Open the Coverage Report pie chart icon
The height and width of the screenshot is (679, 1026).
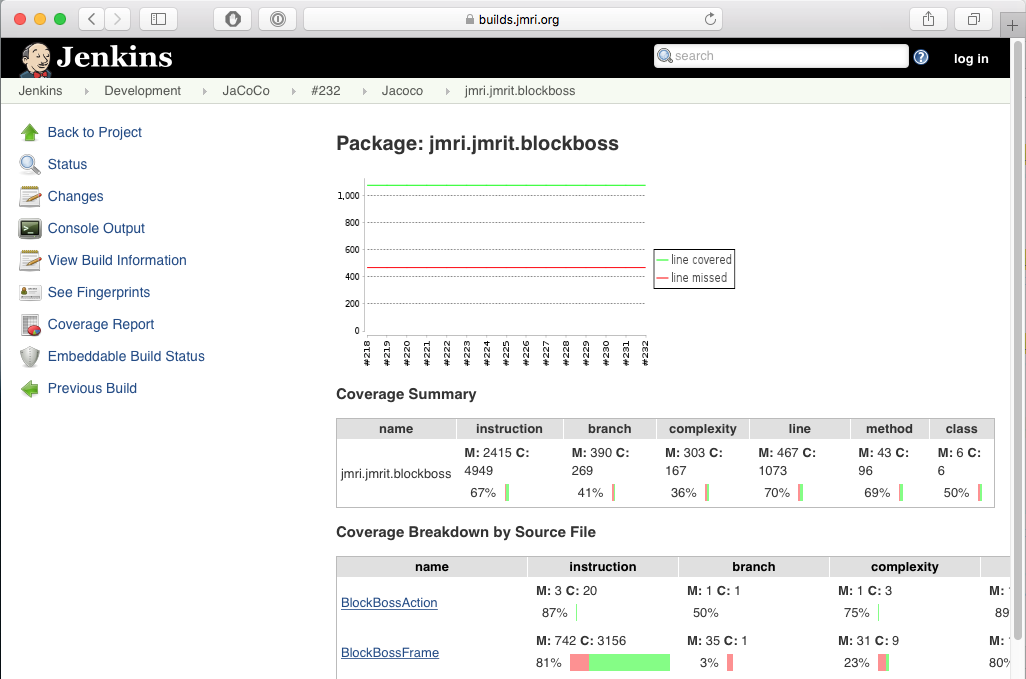tap(29, 324)
